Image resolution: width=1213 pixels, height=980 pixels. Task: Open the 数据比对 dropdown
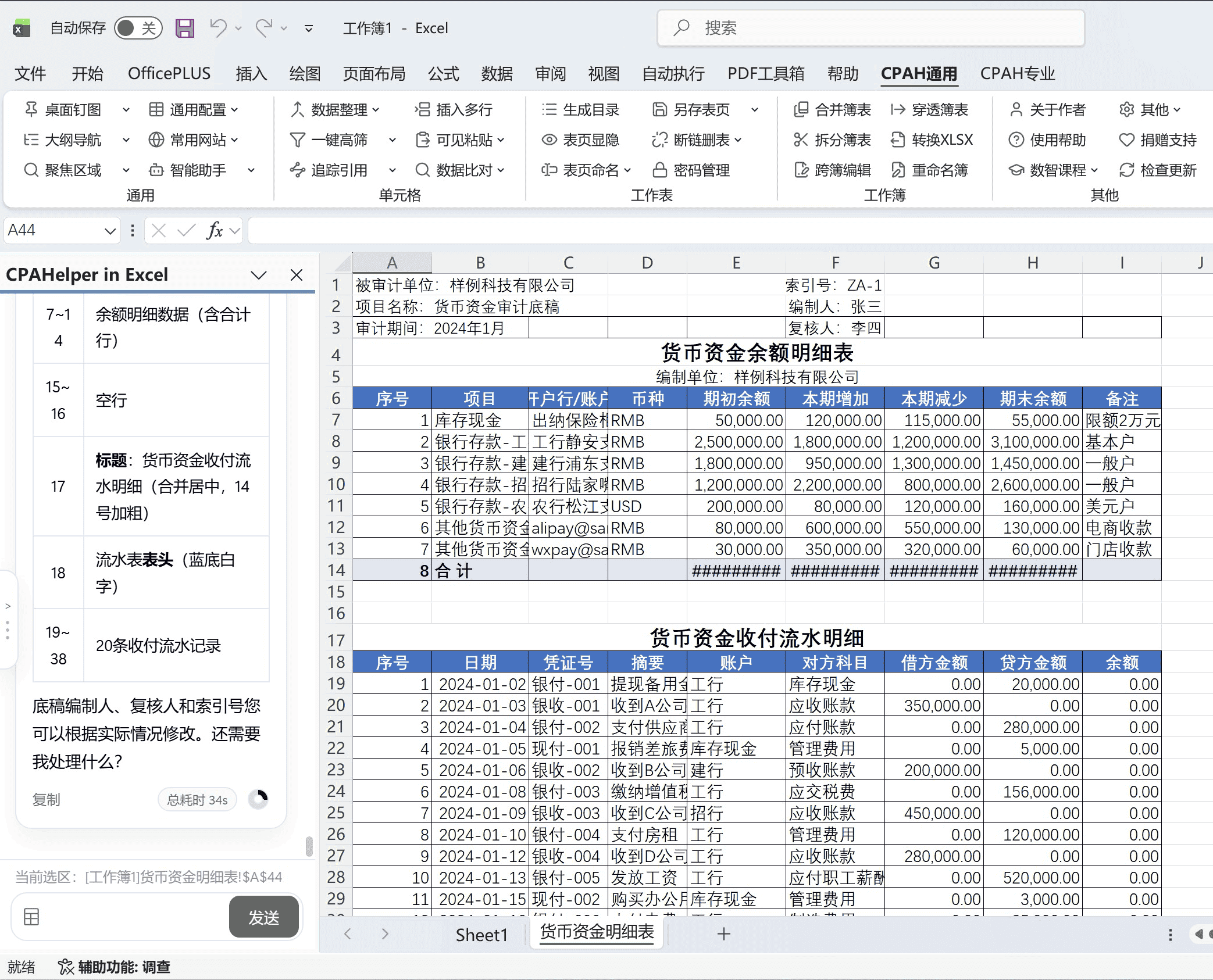pos(460,170)
